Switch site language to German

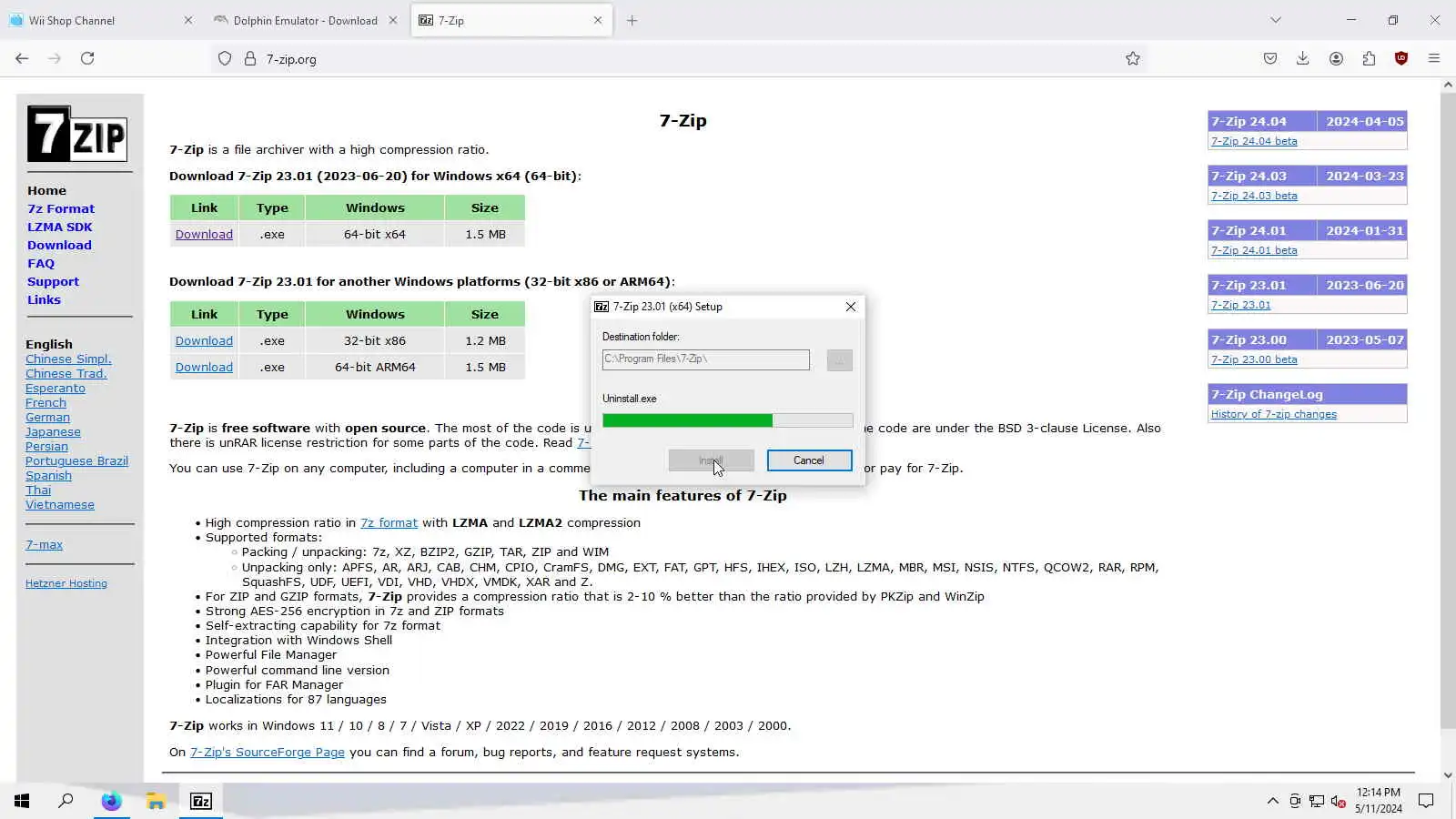47,417
